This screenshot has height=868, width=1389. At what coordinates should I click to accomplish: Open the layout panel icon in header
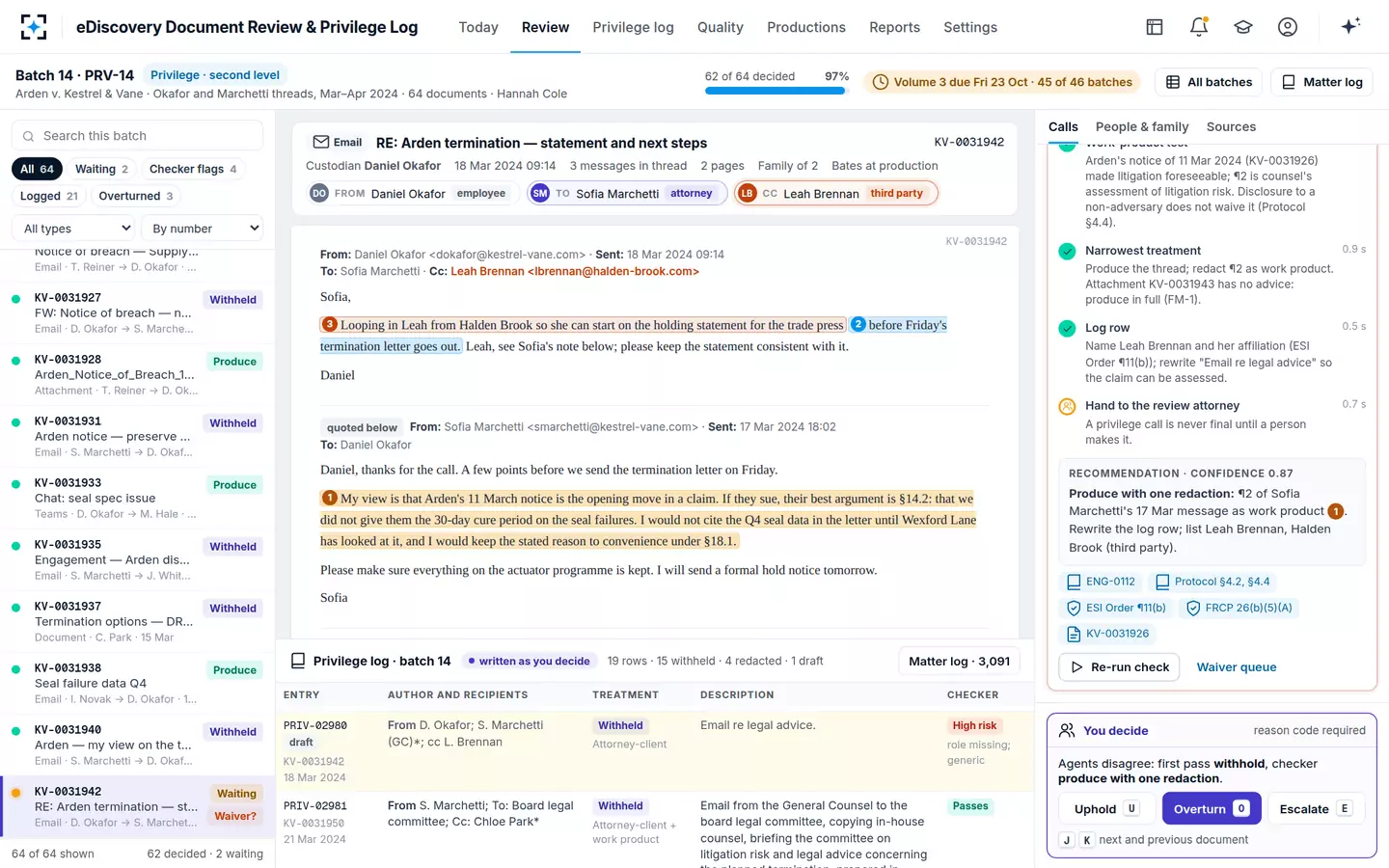(x=1155, y=27)
